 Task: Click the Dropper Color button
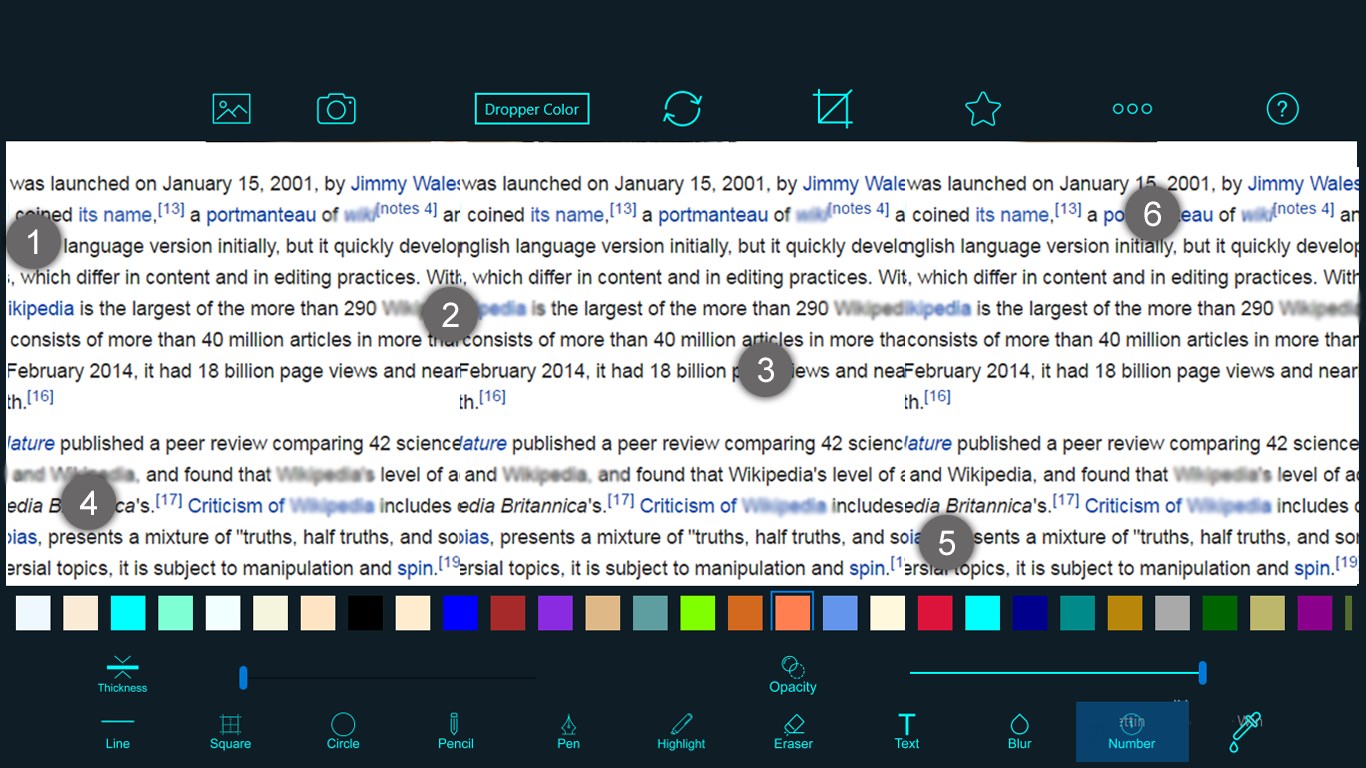tap(532, 109)
